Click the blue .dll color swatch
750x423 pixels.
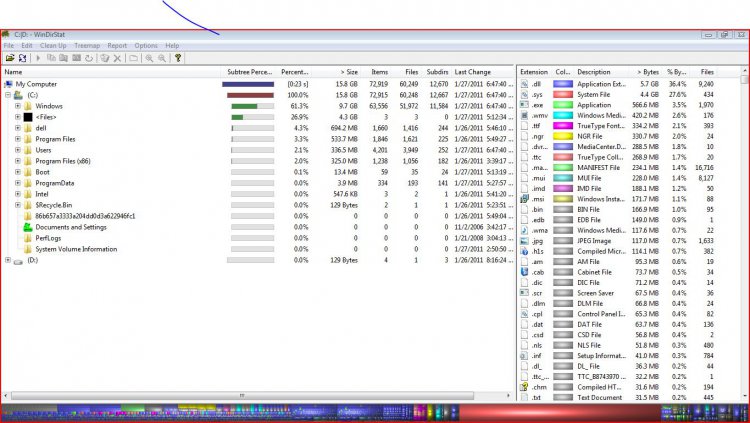pos(563,84)
